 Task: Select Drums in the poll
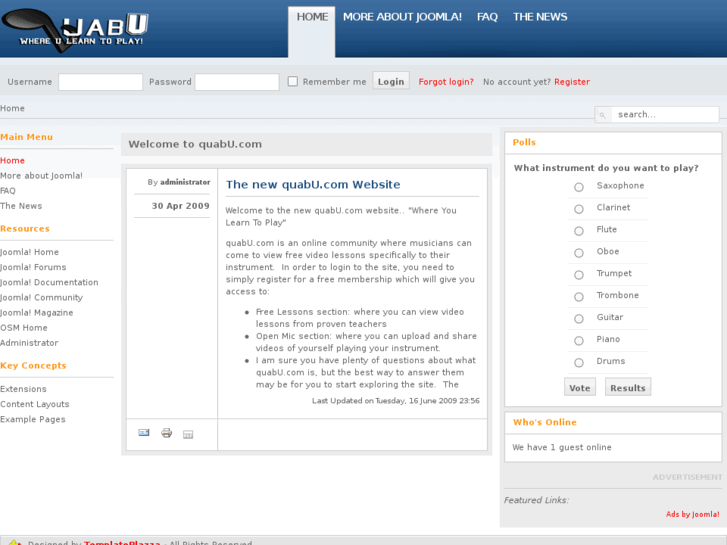(x=579, y=363)
